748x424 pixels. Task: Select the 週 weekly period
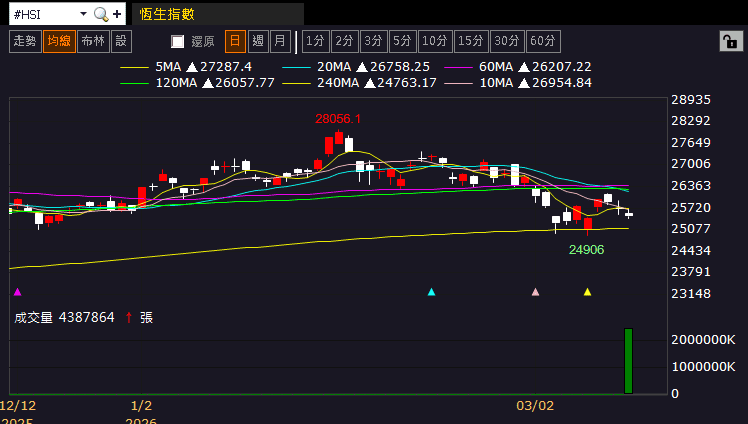(258, 41)
